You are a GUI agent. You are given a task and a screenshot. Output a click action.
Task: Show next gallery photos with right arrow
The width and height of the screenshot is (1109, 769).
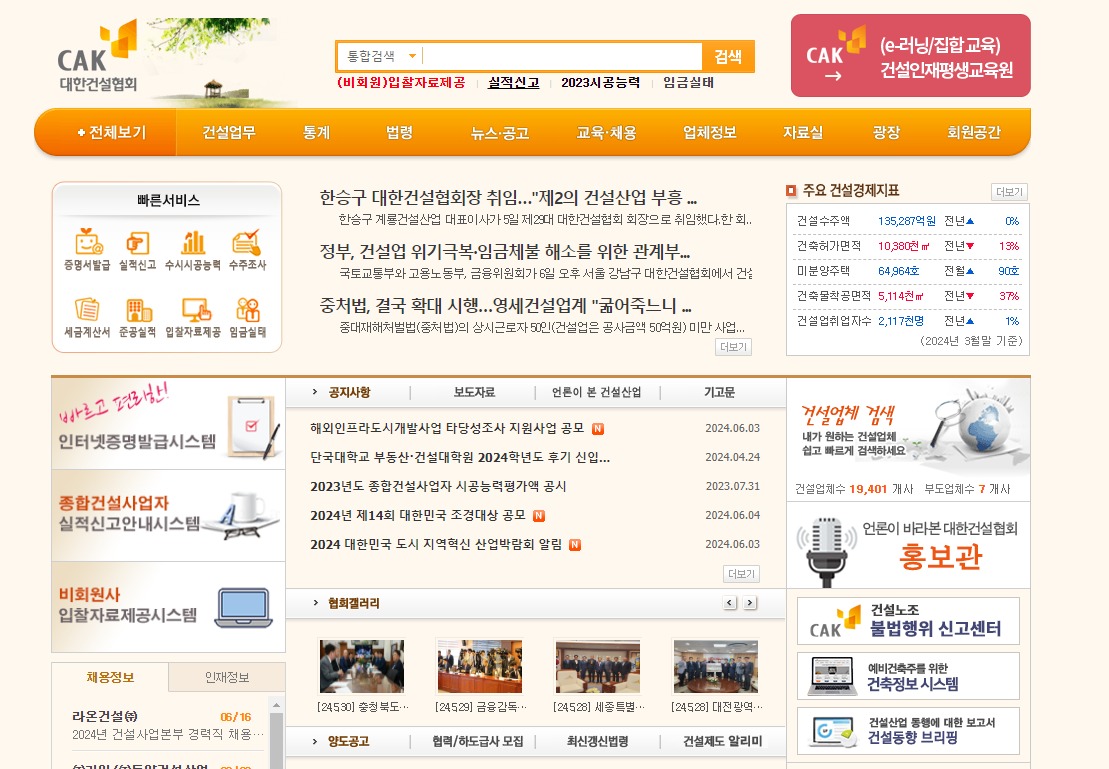(x=750, y=603)
